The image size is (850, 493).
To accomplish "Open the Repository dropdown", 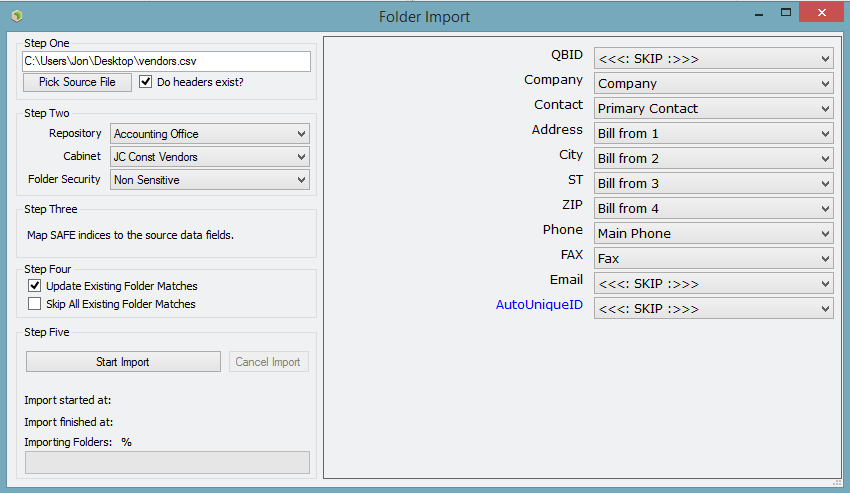I will click(x=210, y=134).
